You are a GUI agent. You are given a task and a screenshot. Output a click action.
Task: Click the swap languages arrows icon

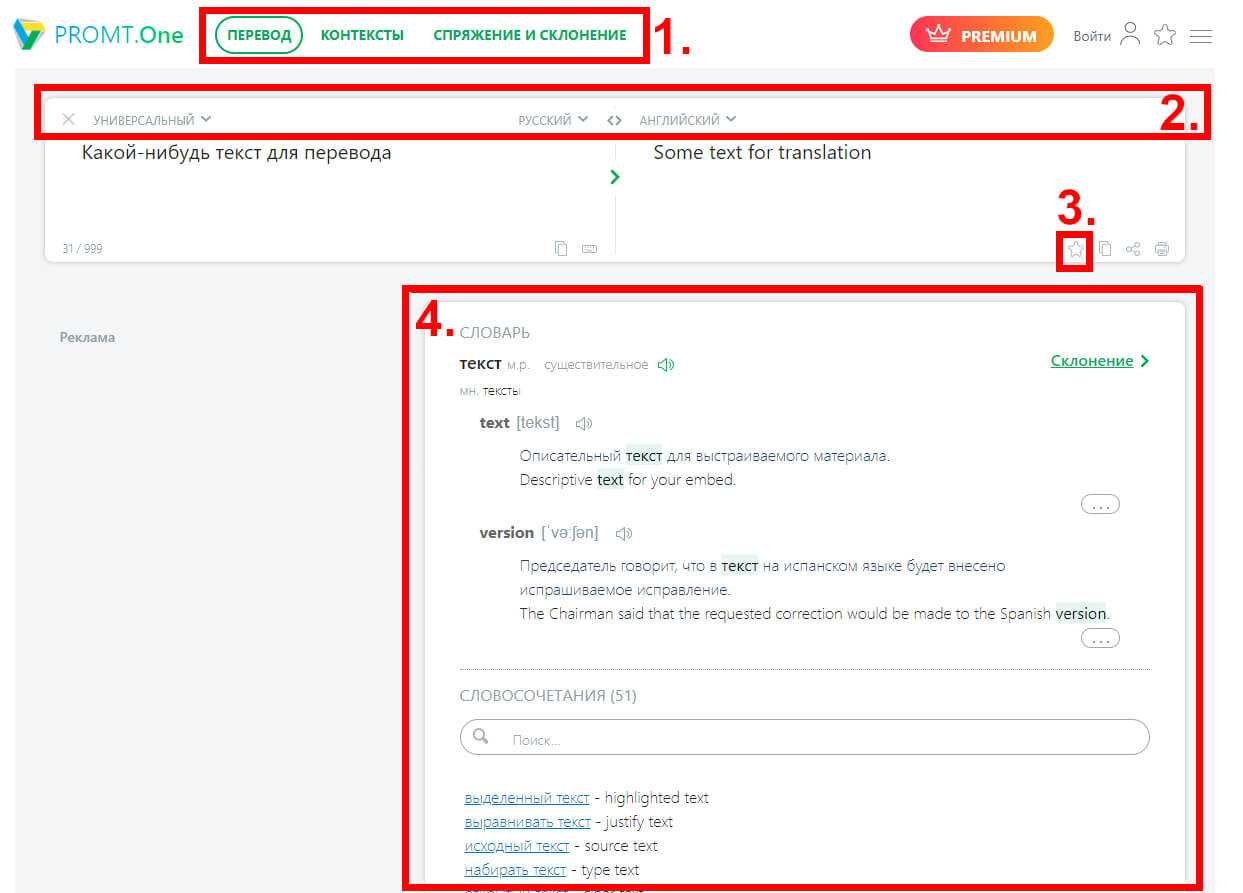(614, 120)
